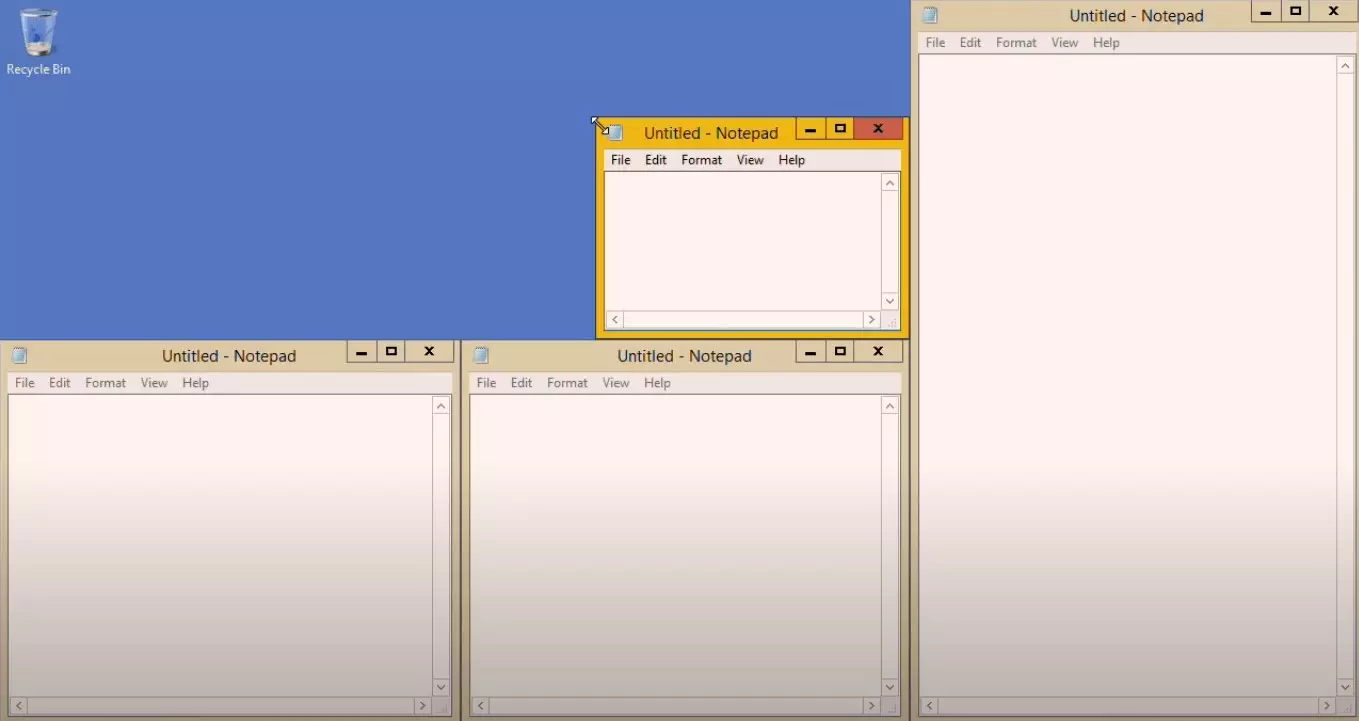
Task: Open View menu in the active yellow Notepad
Action: [750, 160]
